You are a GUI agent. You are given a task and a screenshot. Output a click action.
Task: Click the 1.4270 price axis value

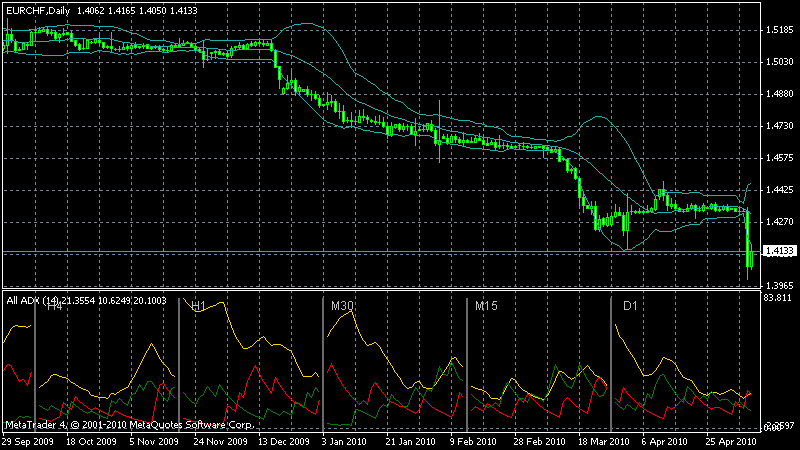coord(780,222)
